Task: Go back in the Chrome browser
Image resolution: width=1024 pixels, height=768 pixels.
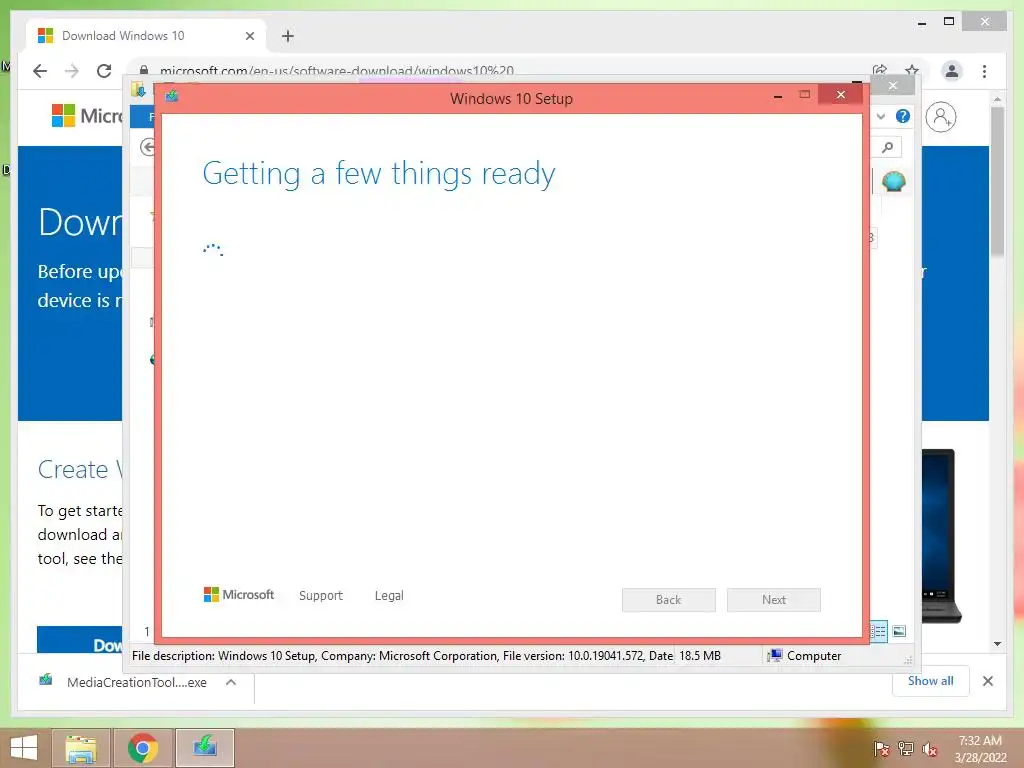Action: pyautogui.click(x=40, y=71)
